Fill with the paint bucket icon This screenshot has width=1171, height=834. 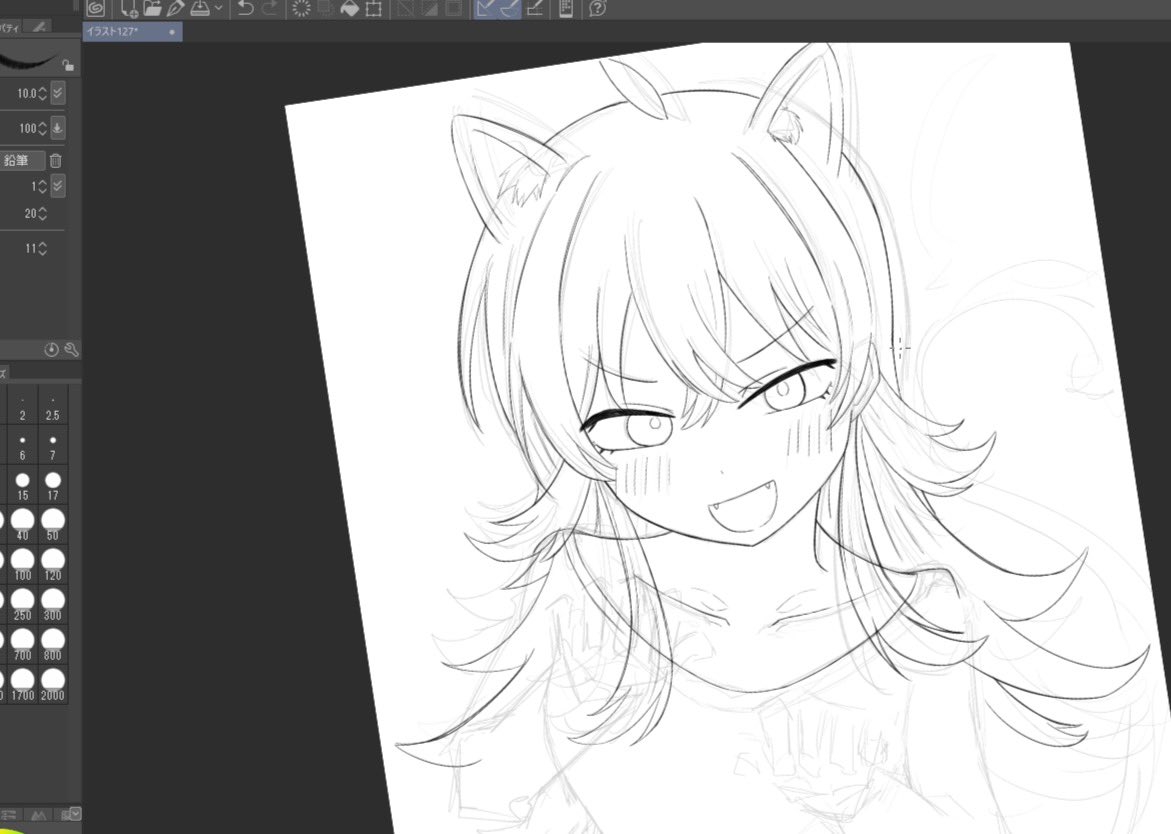(x=349, y=8)
